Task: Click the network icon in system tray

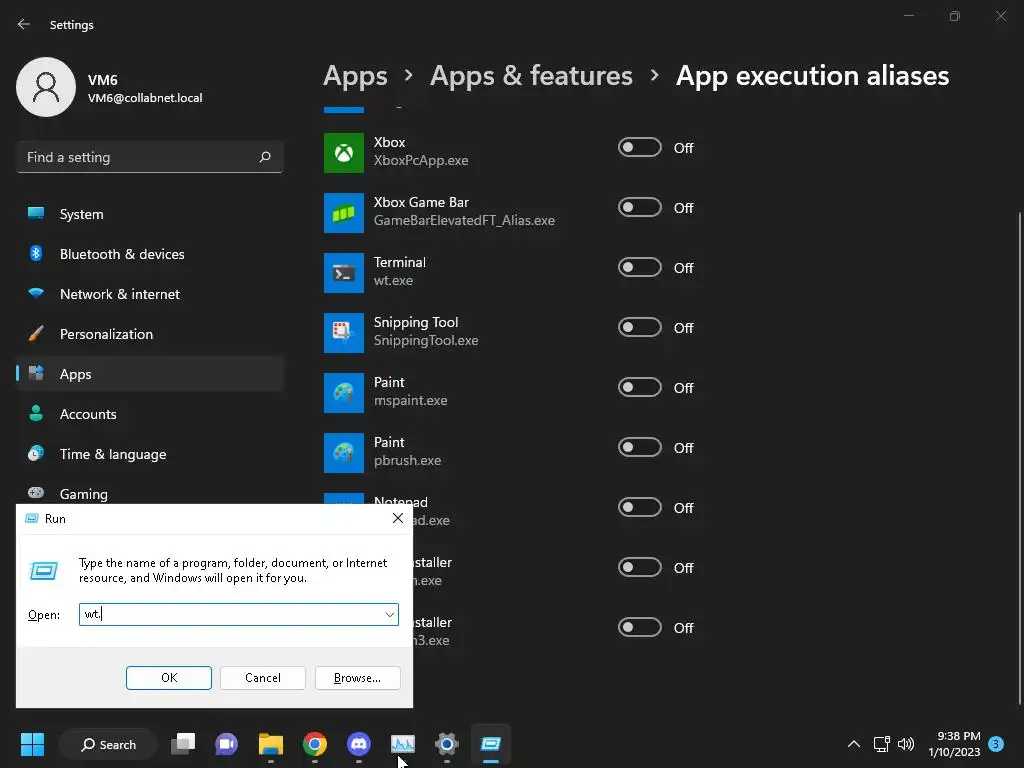Action: pyautogui.click(x=882, y=744)
